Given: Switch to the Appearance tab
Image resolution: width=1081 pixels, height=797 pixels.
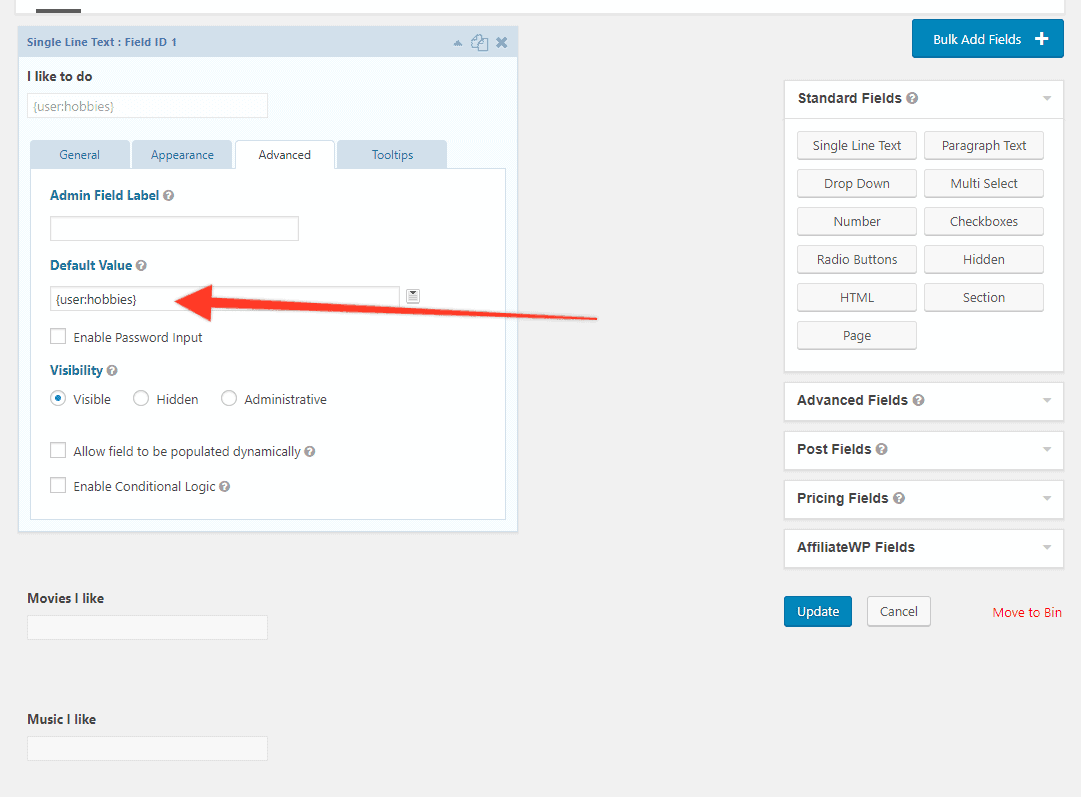Looking at the screenshot, I should tap(182, 155).
